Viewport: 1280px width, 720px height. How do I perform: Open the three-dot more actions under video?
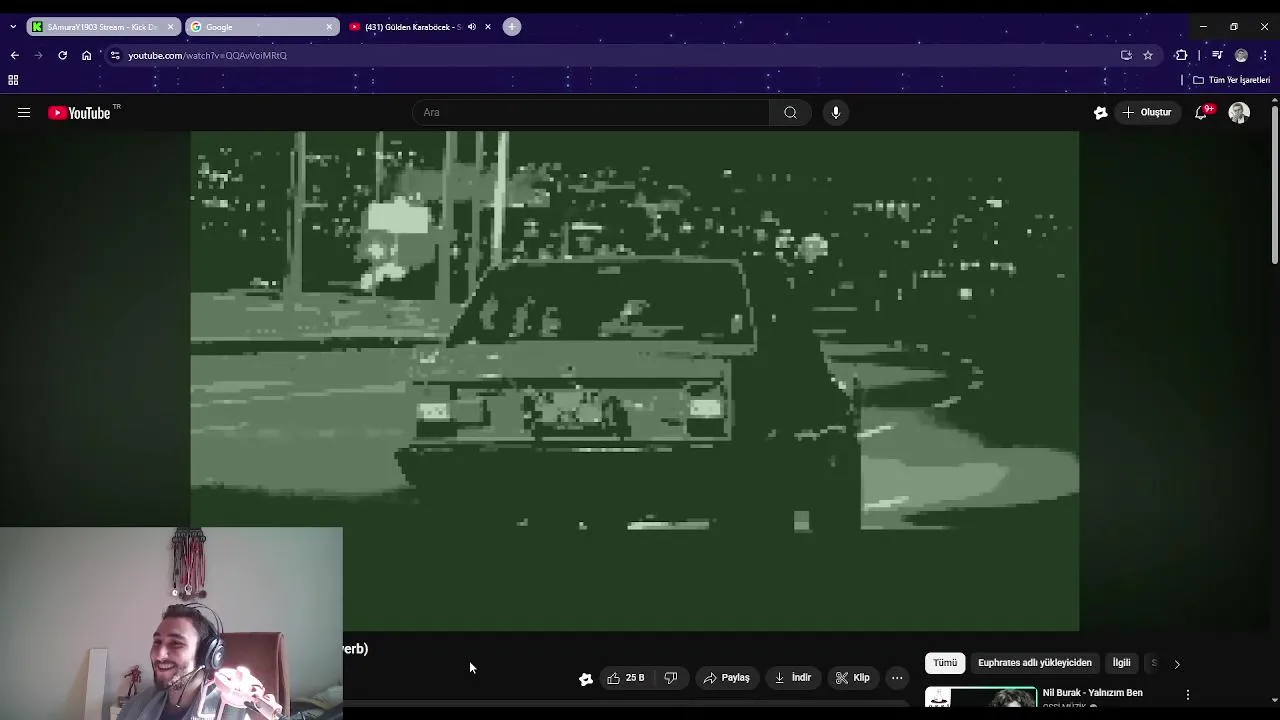tap(897, 678)
